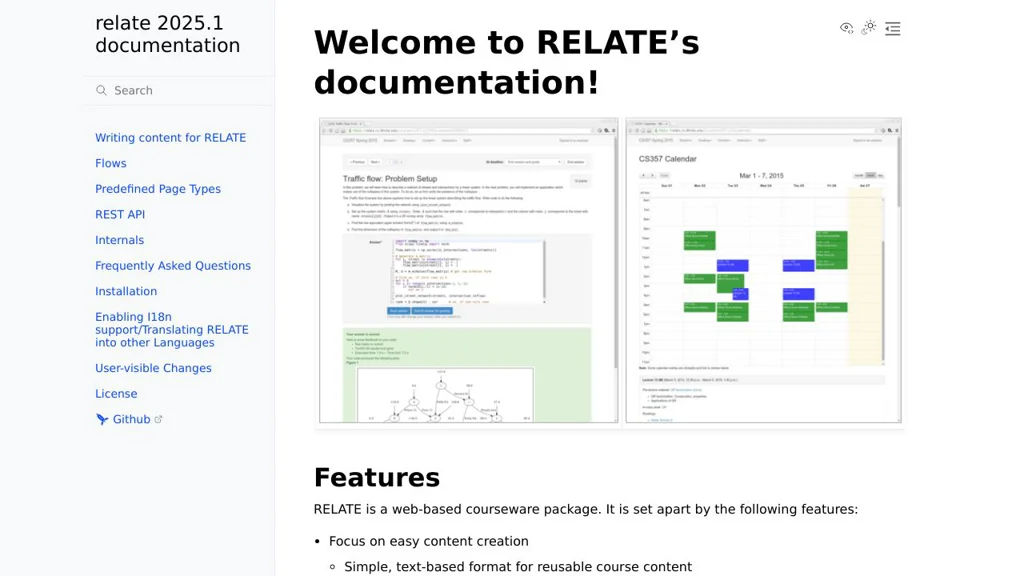Click the CS357 Calendar screenshot
The height and width of the screenshot is (576, 1024).
pyautogui.click(x=763, y=270)
